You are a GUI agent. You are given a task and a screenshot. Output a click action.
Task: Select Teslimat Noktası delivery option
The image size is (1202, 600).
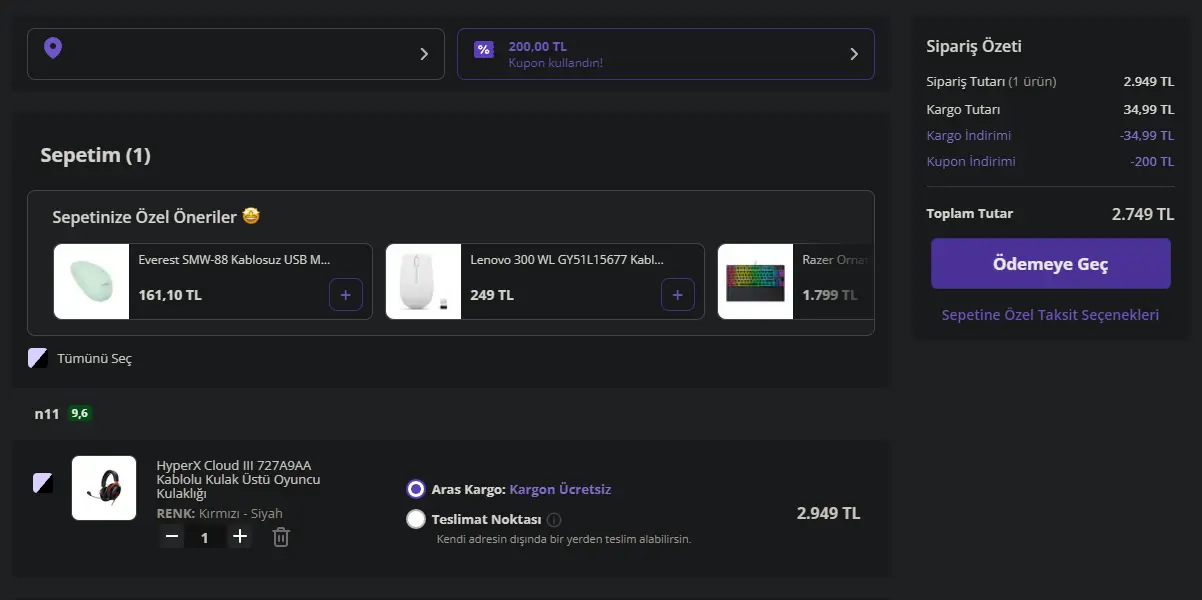coord(416,519)
